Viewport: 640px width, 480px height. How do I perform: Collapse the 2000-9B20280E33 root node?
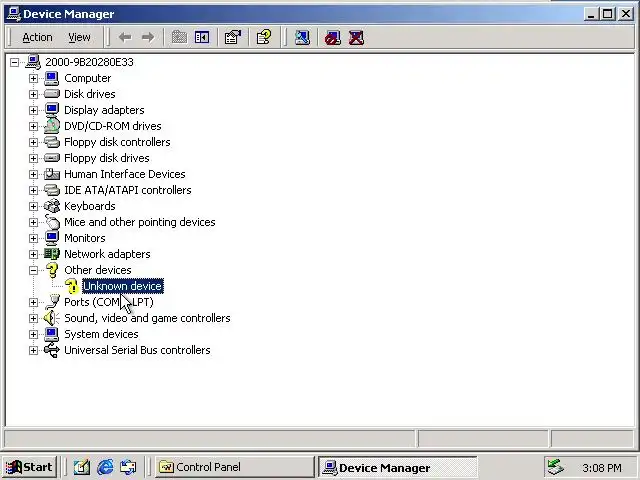14,62
